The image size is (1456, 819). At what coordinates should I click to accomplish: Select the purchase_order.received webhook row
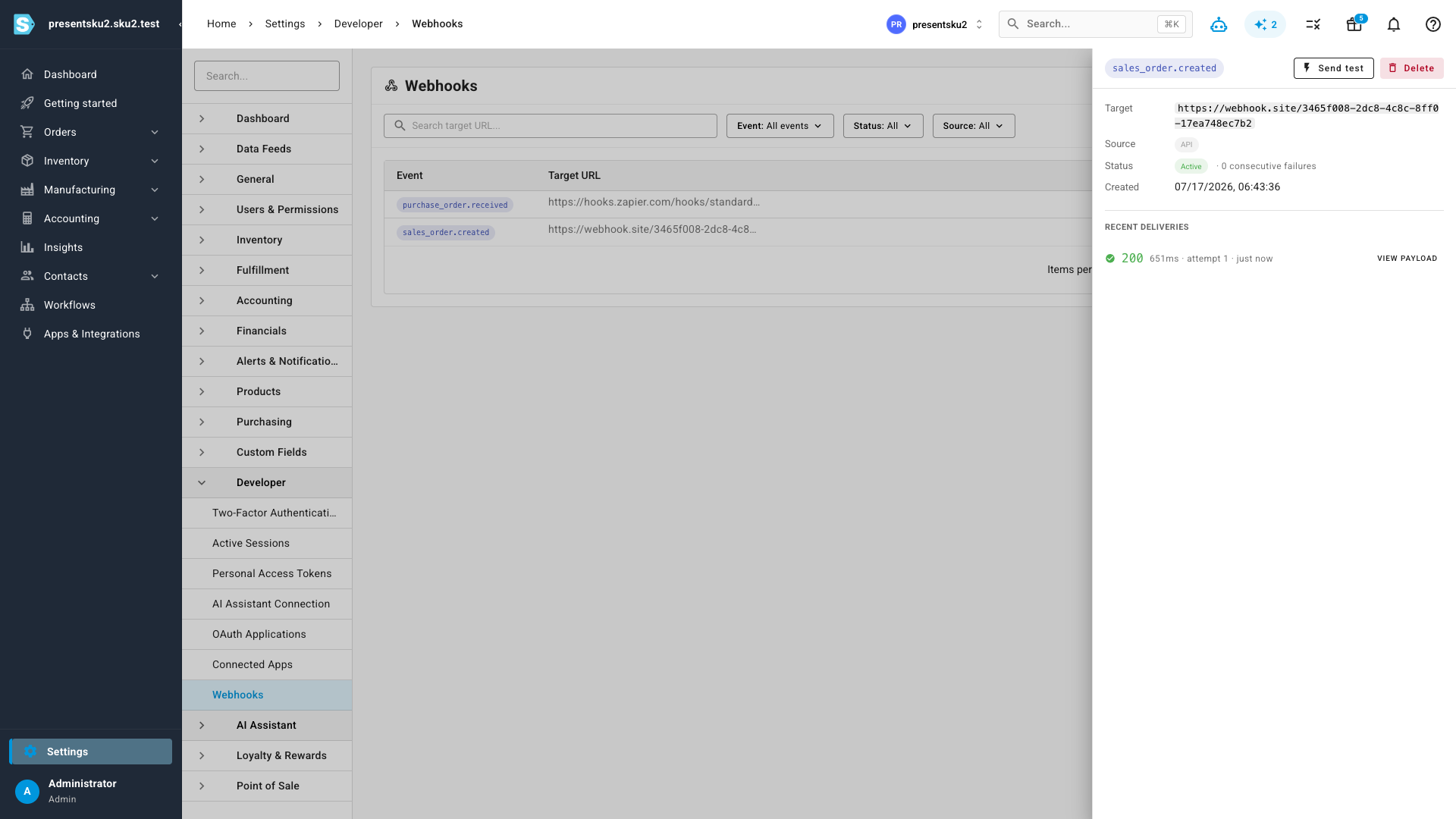[737, 205]
